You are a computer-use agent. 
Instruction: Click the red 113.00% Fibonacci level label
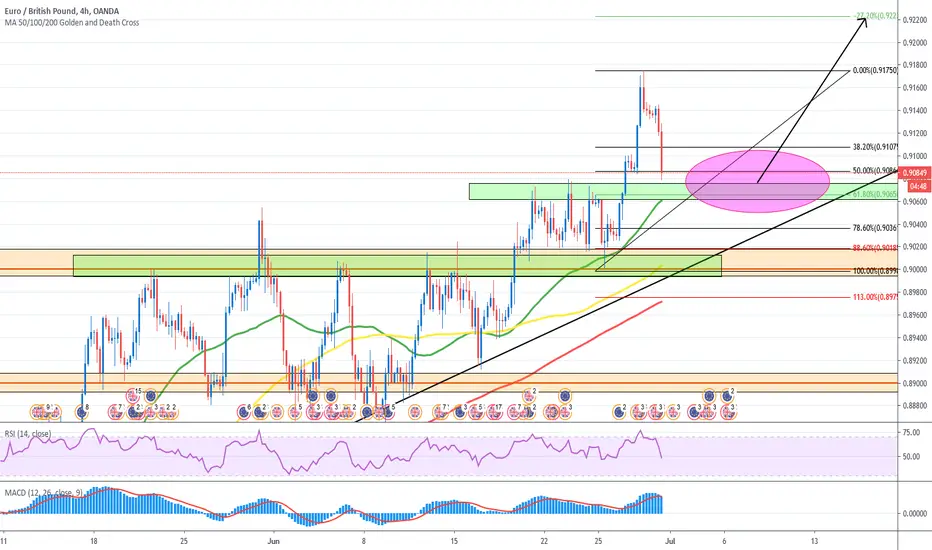[x=875, y=297]
